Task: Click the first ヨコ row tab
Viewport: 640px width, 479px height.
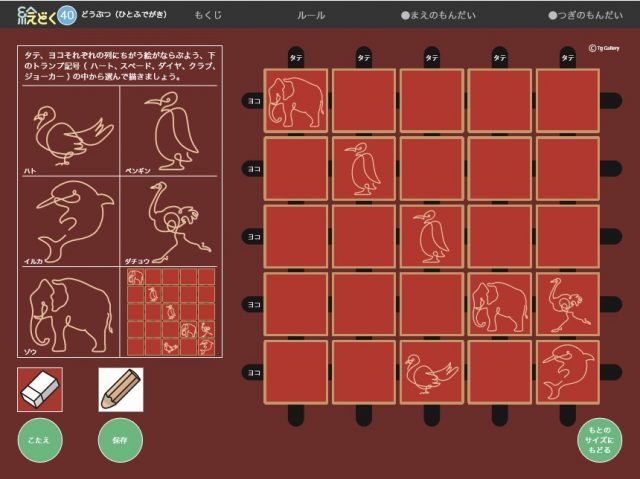Action: point(254,100)
